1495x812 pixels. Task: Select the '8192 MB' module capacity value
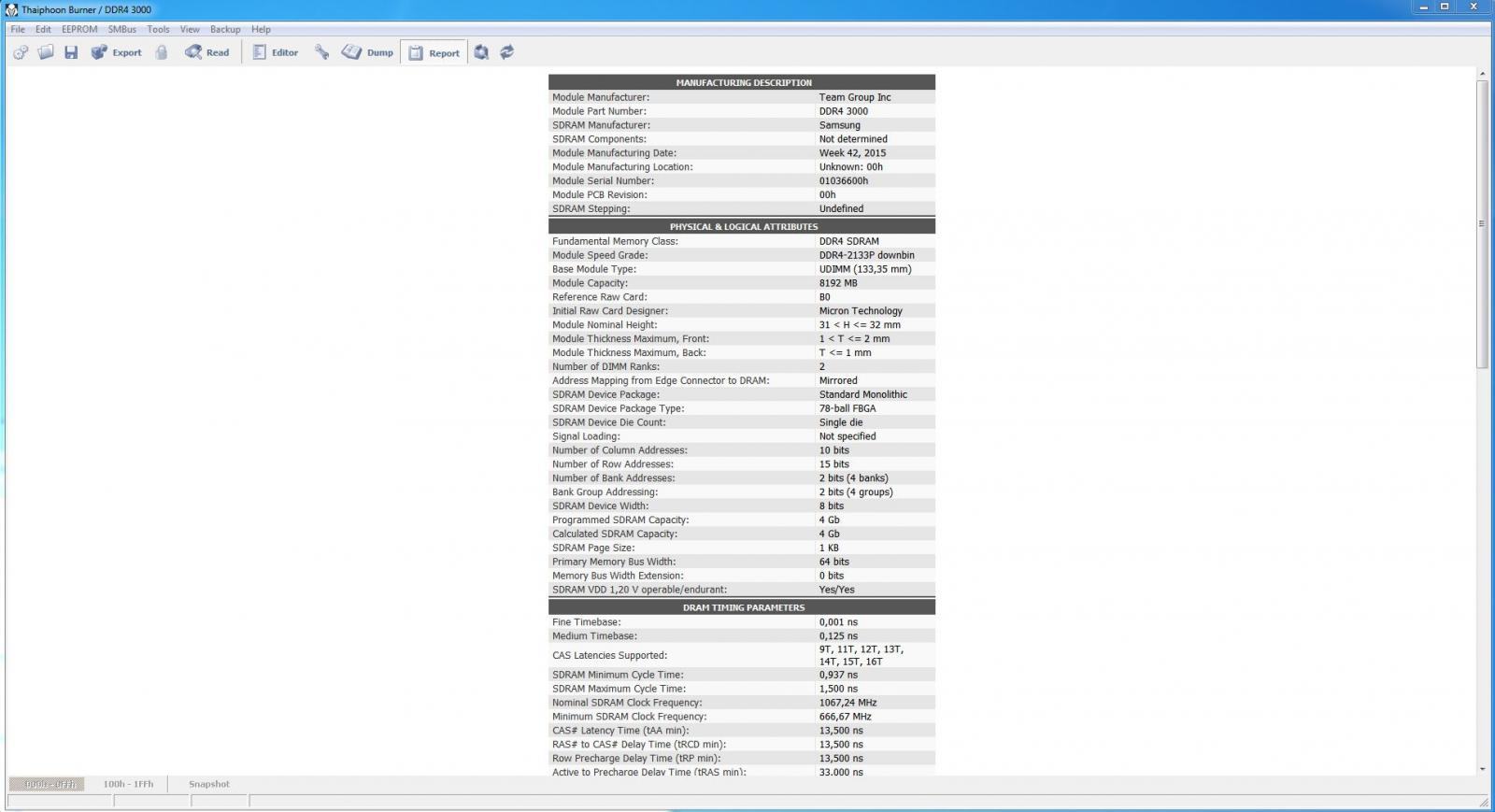click(838, 283)
